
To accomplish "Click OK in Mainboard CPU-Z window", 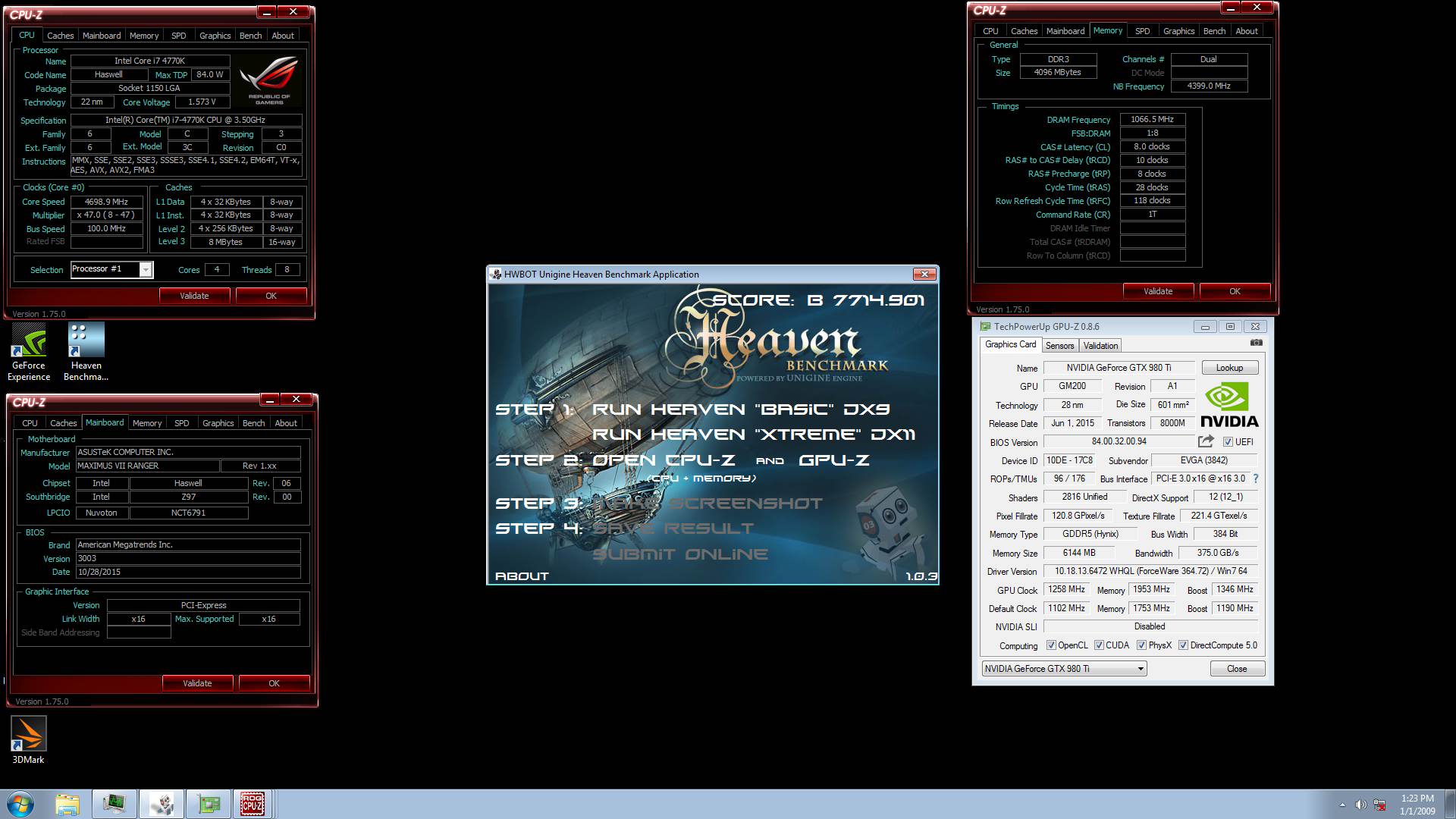I will tap(275, 683).
